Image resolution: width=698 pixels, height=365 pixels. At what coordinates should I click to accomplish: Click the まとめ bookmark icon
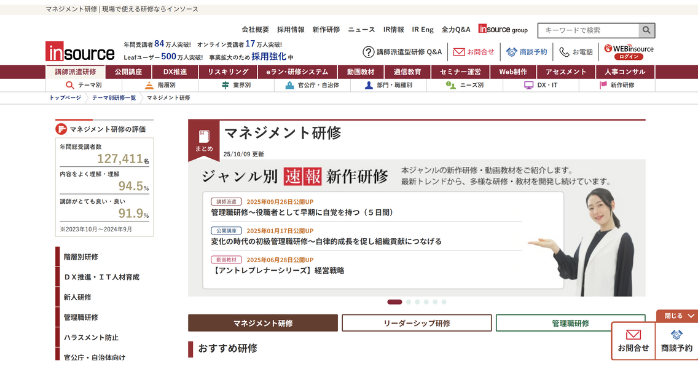pyautogui.click(x=204, y=140)
